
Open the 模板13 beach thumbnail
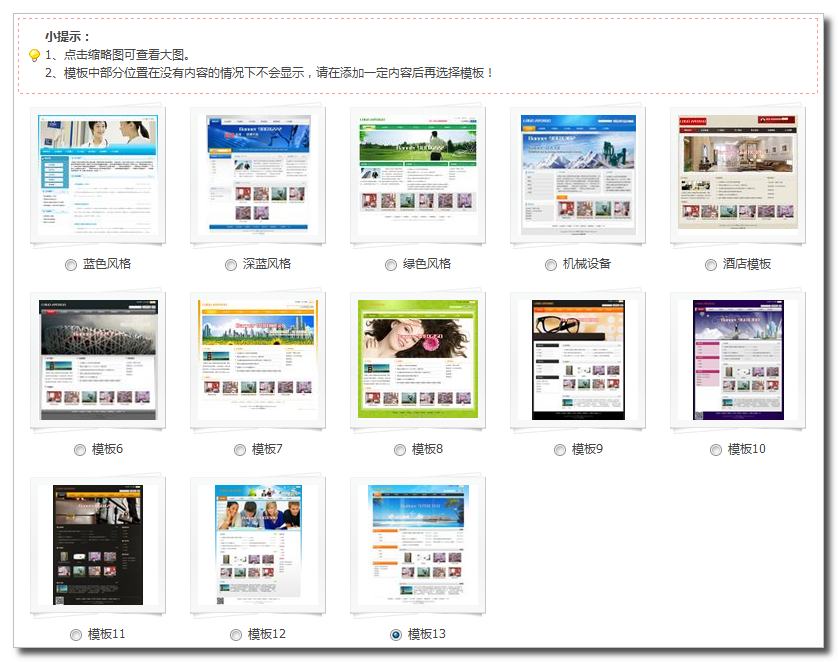[x=418, y=545]
